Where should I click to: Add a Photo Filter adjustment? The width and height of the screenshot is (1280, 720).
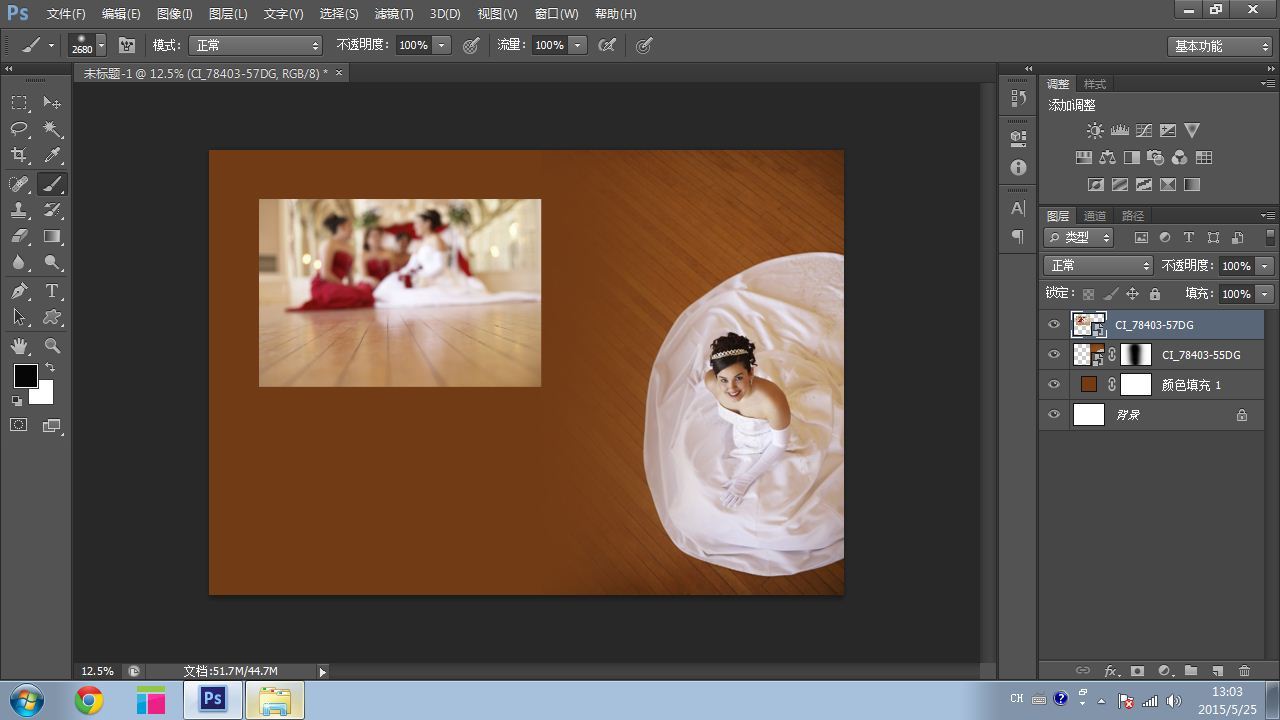click(x=1155, y=157)
